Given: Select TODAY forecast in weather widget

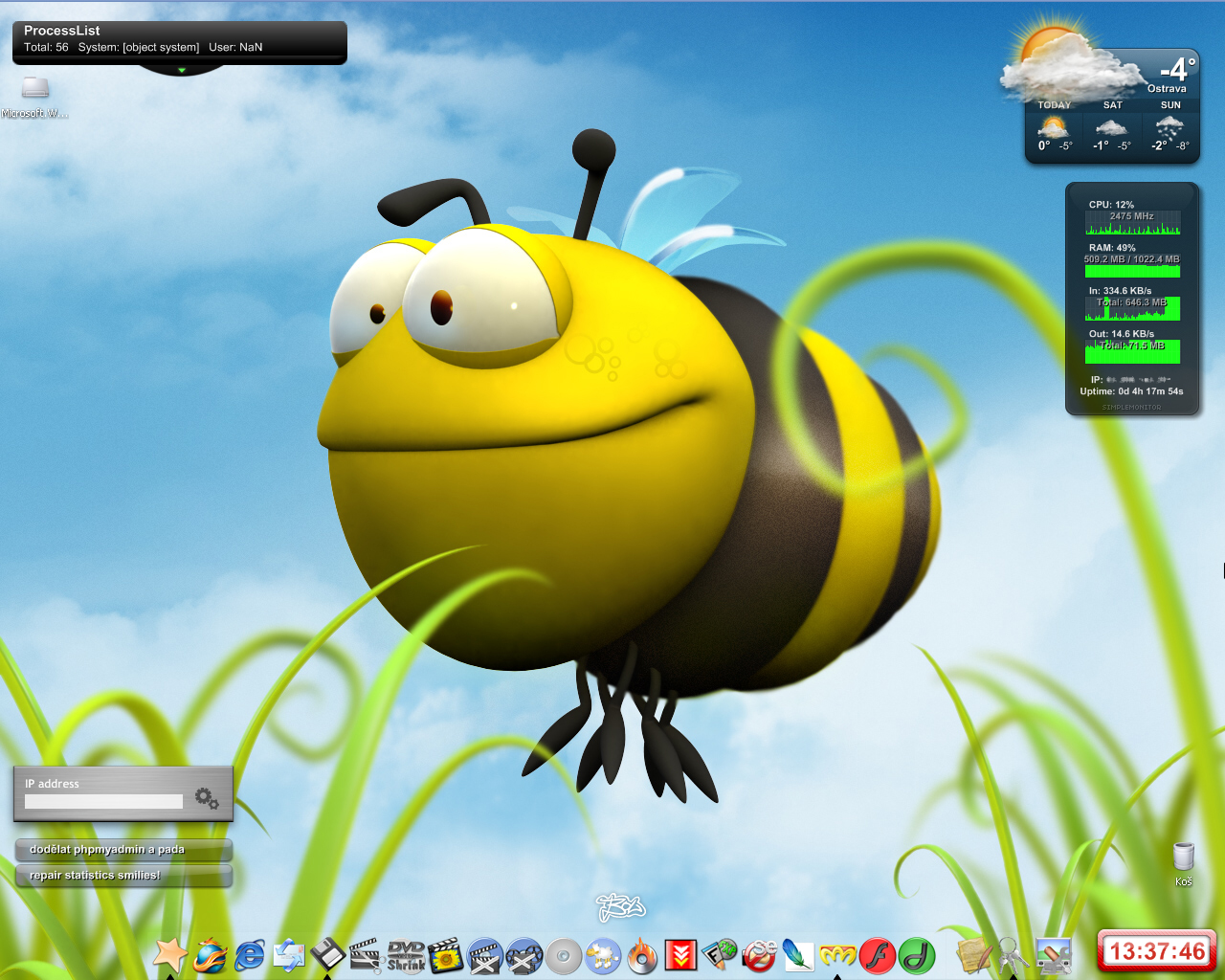Looking at the screenshot, I should 1054,128.
